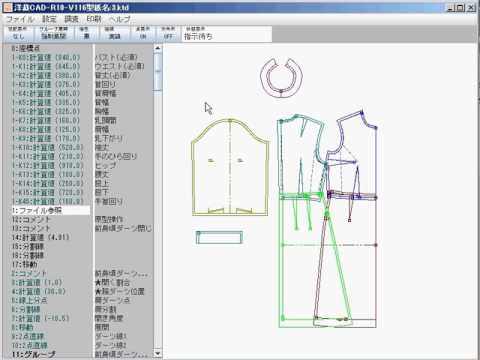Select the 1-K11 計算値 (210.0) row

[48, 157]
